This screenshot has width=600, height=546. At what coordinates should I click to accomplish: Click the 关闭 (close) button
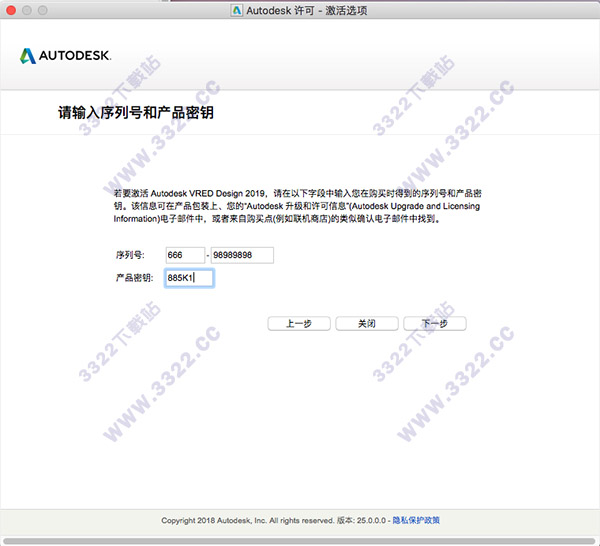367,324
